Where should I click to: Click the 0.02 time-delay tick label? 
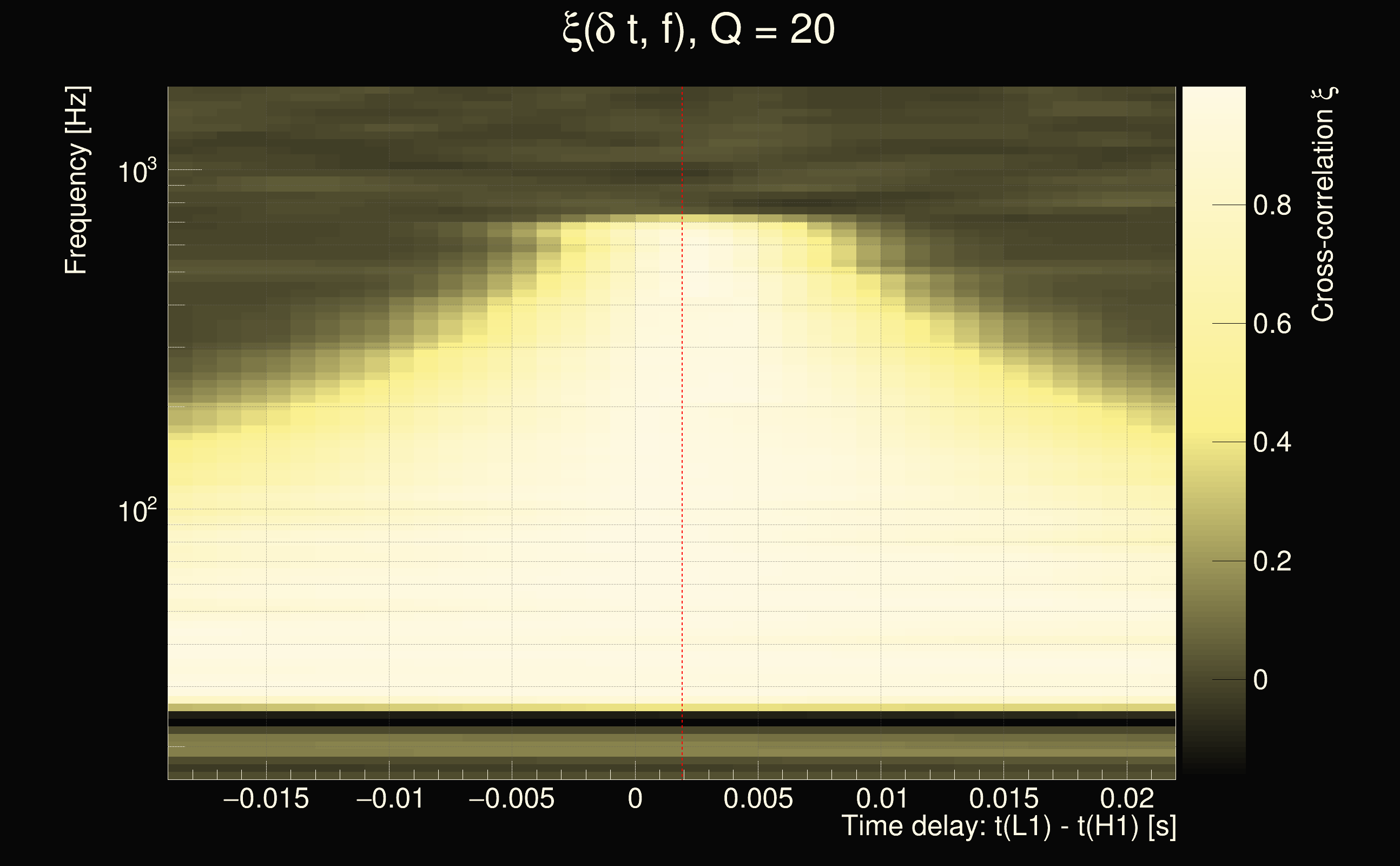point(1126,799)
